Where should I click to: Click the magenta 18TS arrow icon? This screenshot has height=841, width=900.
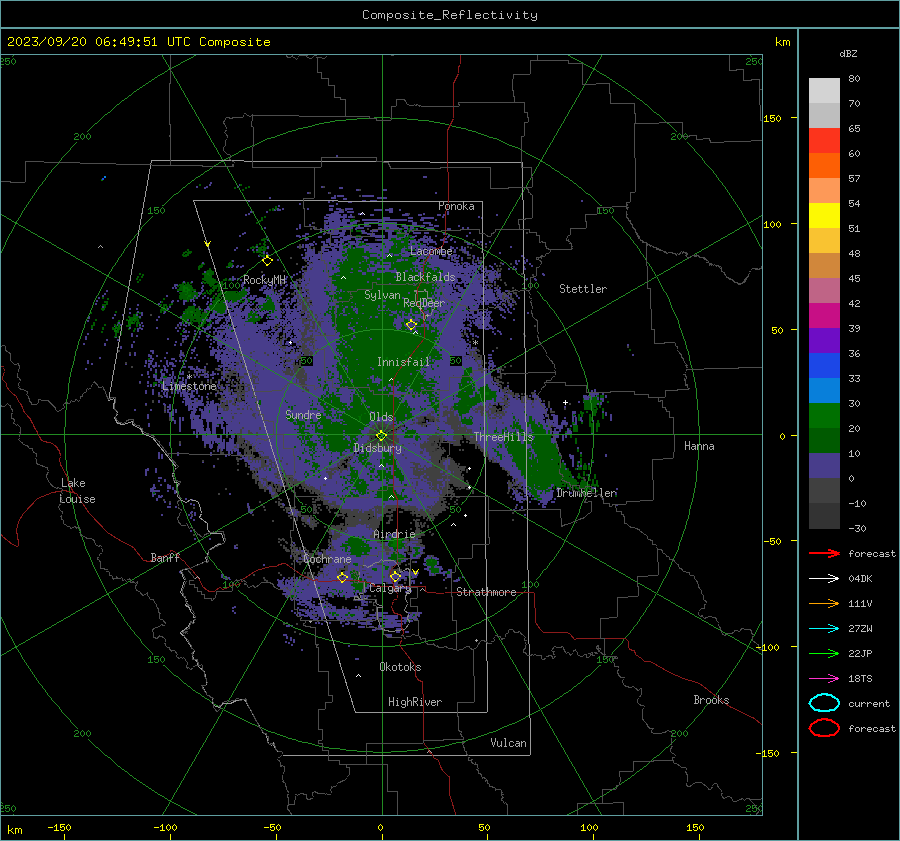[x=824, y=679]
